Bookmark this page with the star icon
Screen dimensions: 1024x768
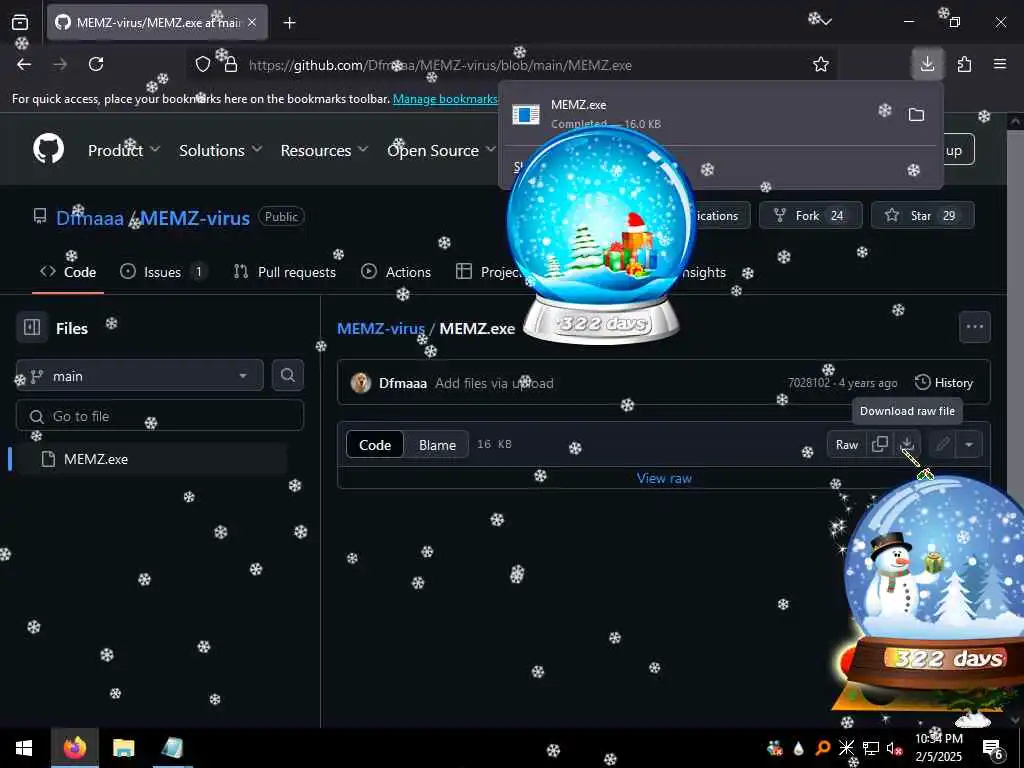coord(821,64)
